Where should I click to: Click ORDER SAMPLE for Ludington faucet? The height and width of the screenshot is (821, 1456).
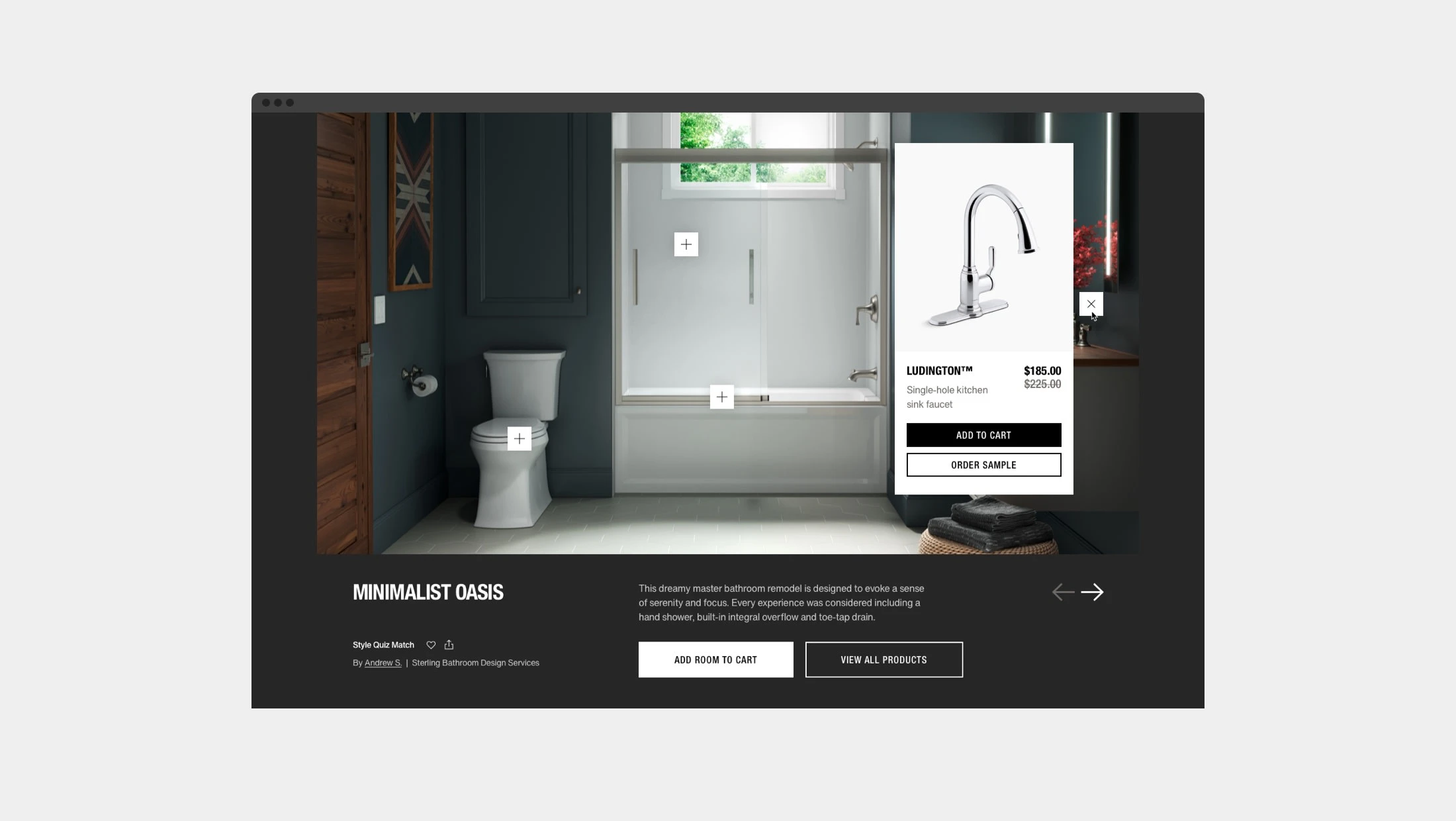[x=983, y=464]
